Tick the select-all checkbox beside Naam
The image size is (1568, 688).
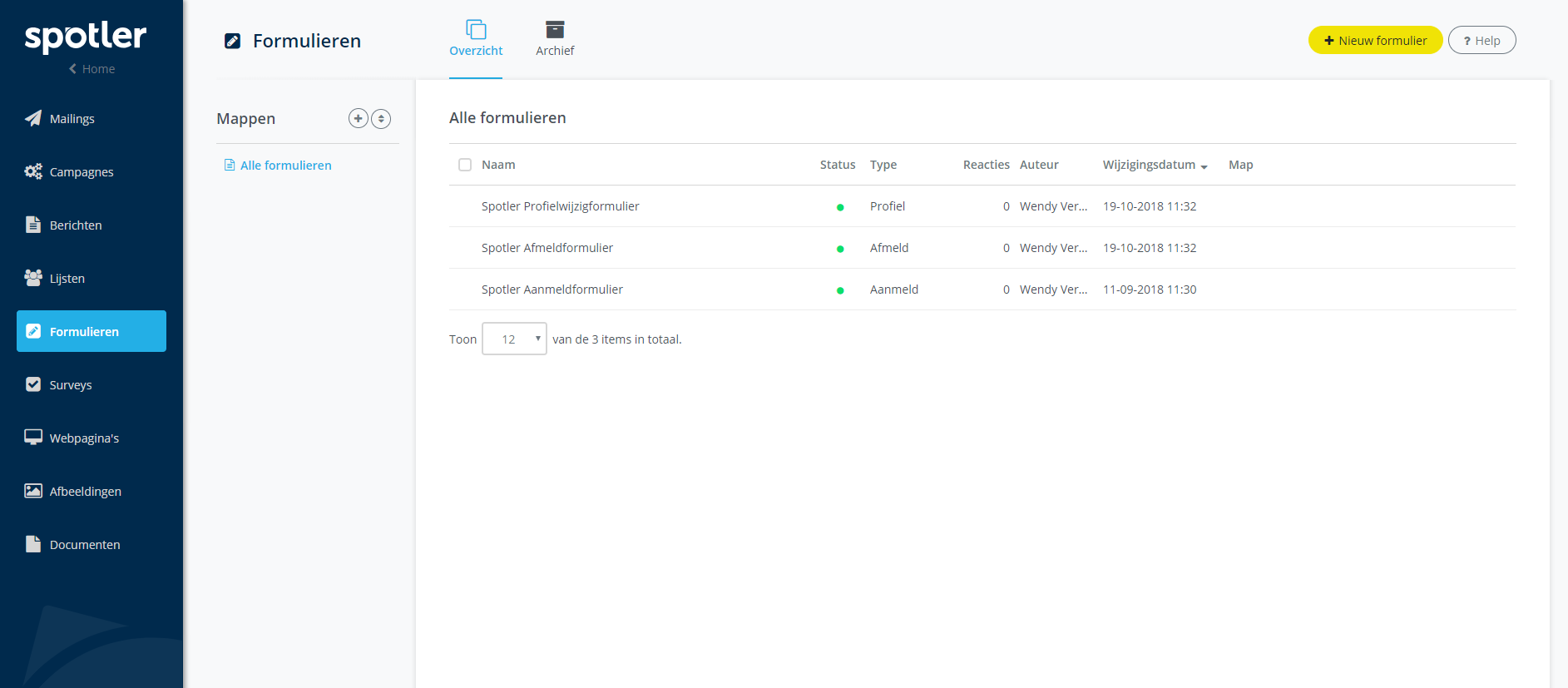point(465,165)
